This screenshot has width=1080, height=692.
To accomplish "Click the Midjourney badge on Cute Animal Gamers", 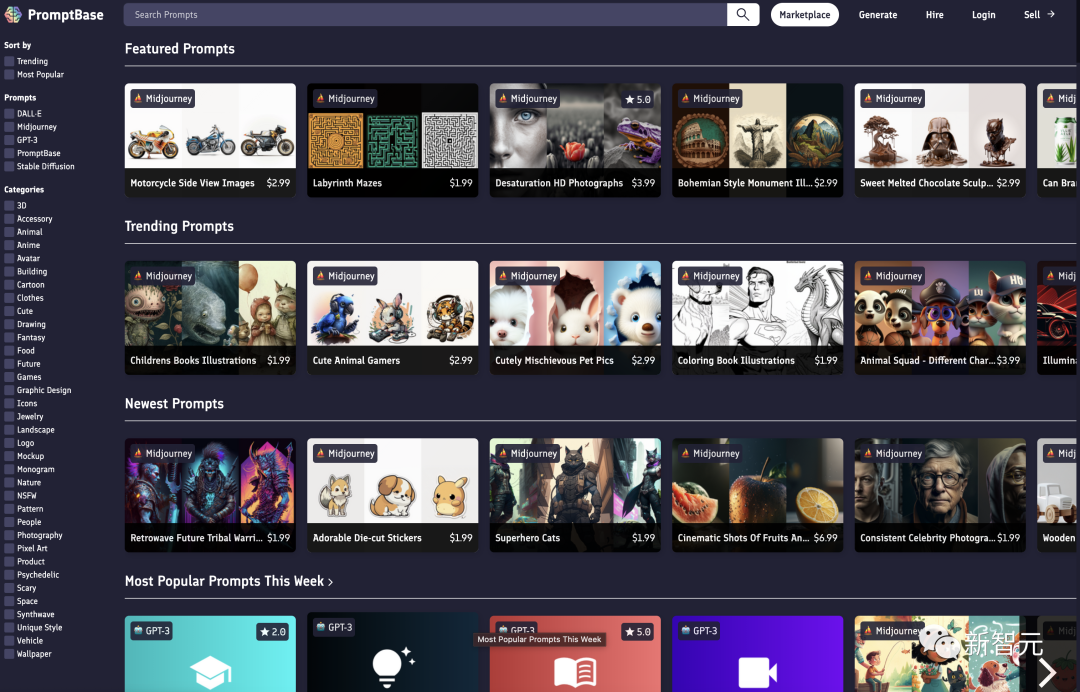I will 345,276.
